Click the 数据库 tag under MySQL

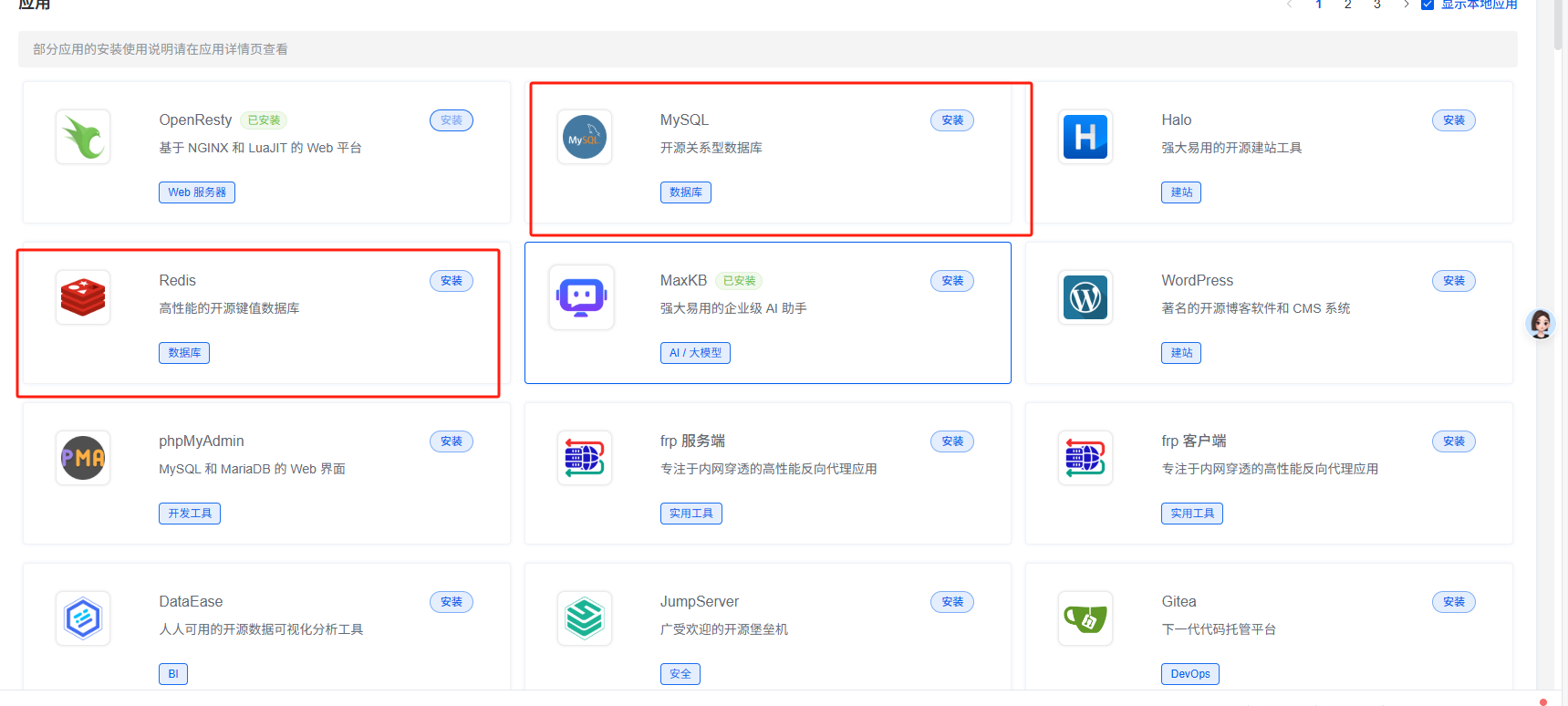click(x=686, y=192)
